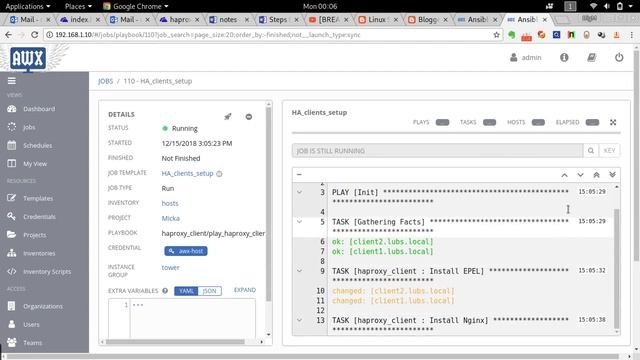Viewport: 640px width, 360px height.
Task: Click the JOBS breadcrumb link
Action: (105, 81)
